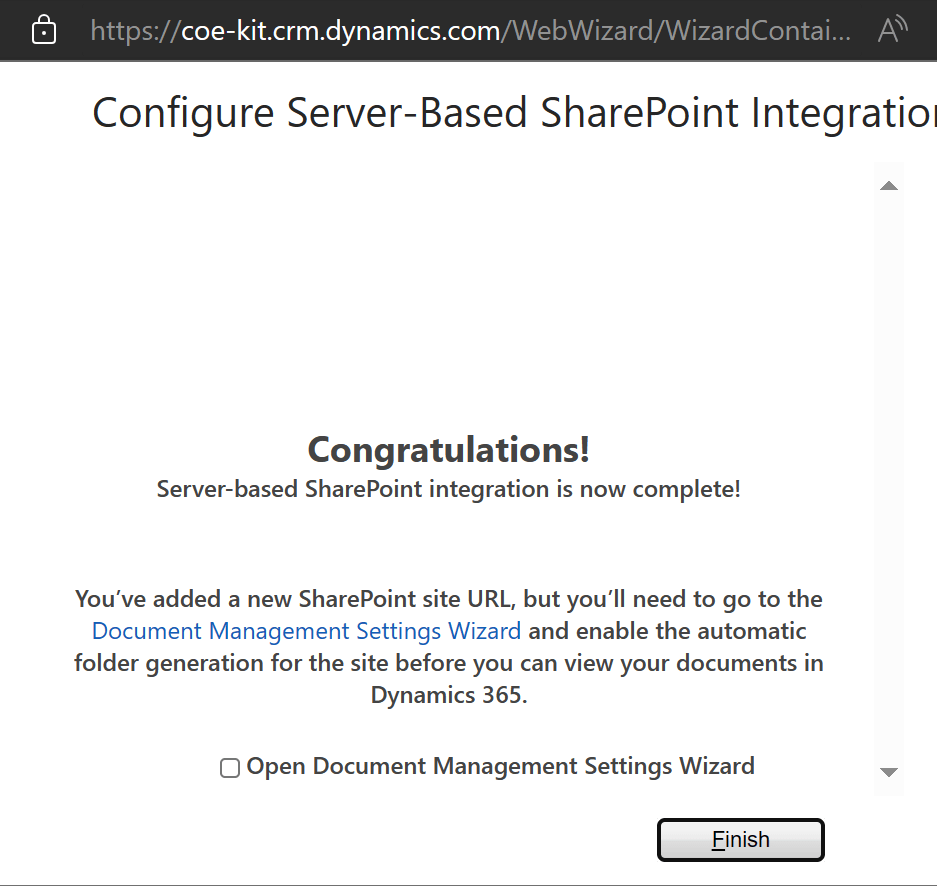The height and width of the screenshot is (886, 937).
Task: Check Open Document Management Settings Wizard checkbox
Action: coord(230,768)
